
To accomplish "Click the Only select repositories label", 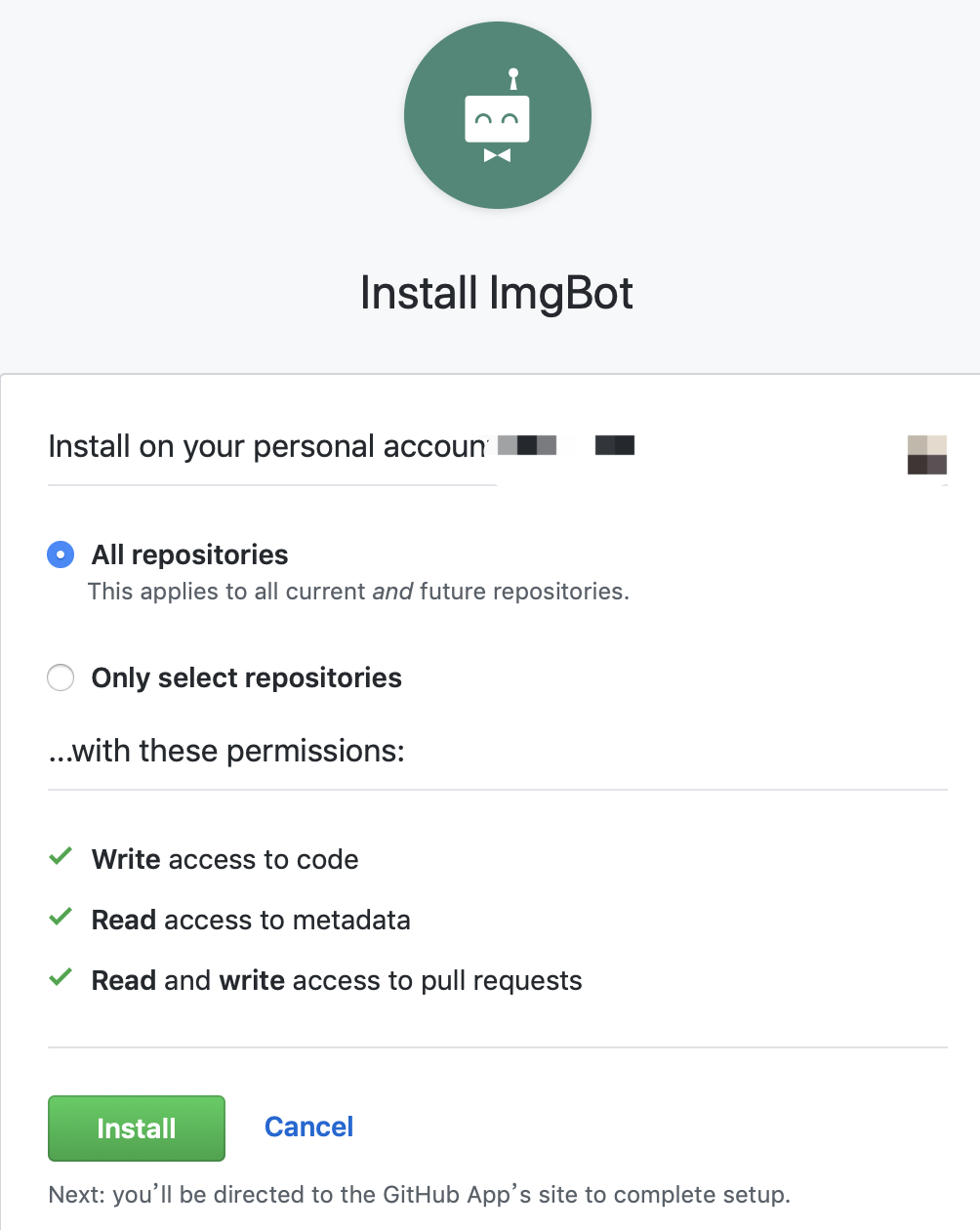I will tap(246, 677).
